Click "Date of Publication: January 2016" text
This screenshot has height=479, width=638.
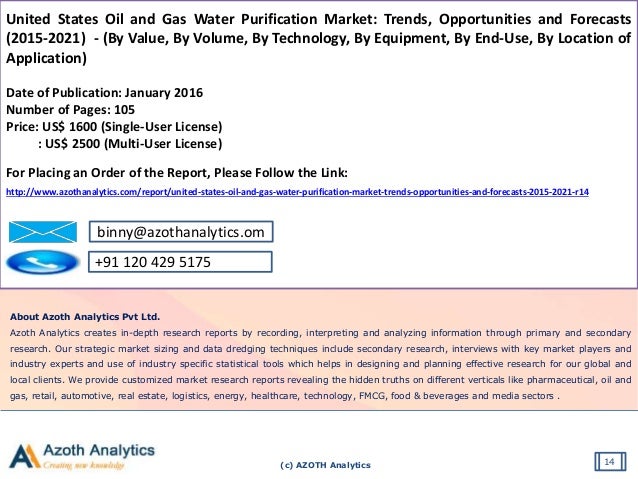tap(104, 93)
